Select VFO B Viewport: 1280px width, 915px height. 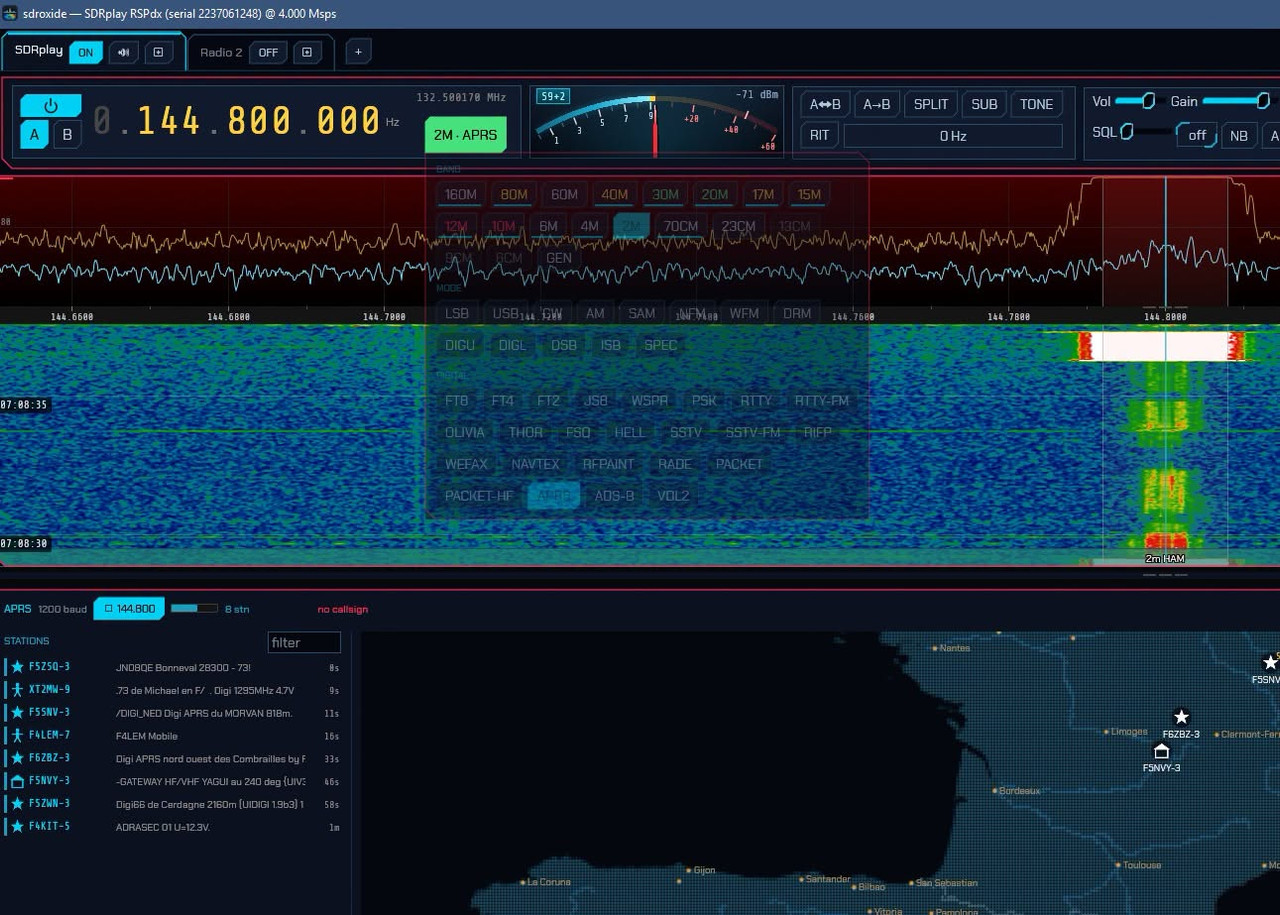pos(67,135)
